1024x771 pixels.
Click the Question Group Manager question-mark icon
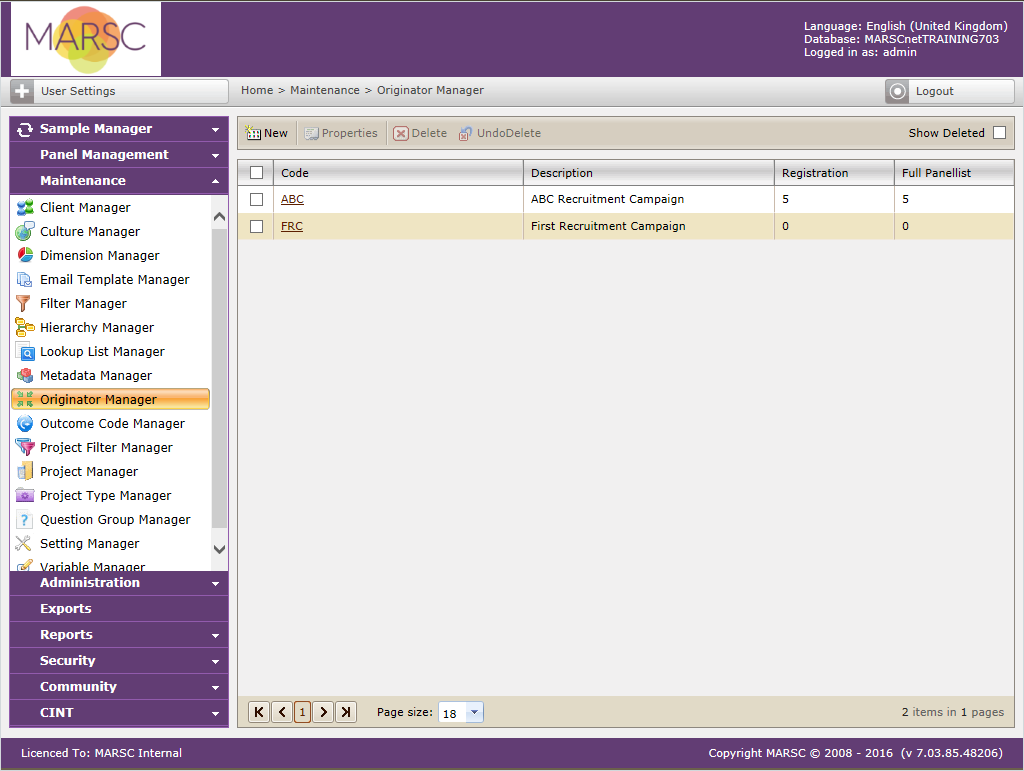[x=25, y=520]
